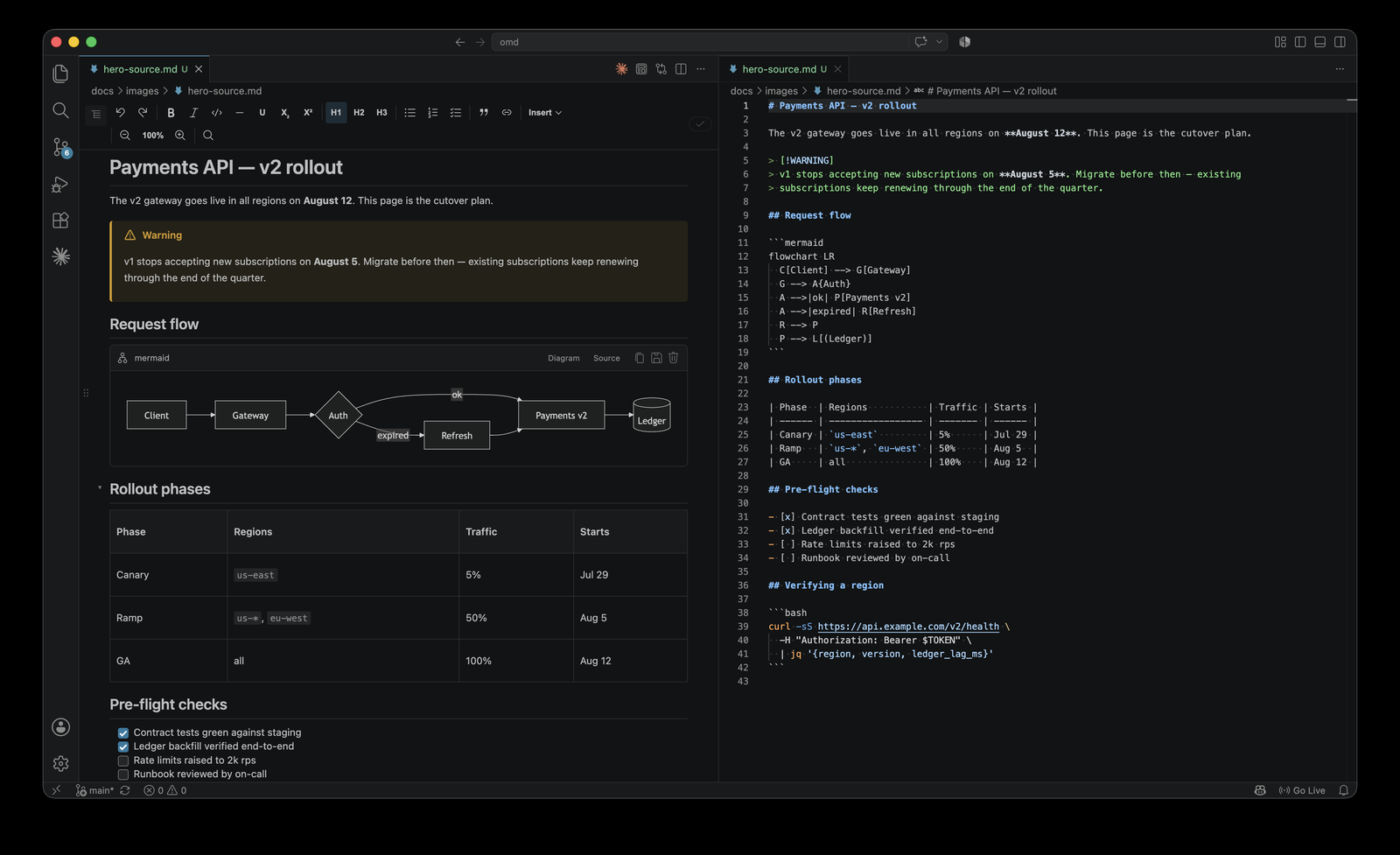Click 'Payments API — v2 rollout' breadcrumb symbol
Image resolution: width=1400 pixels, height=855 pixels.
991,91
